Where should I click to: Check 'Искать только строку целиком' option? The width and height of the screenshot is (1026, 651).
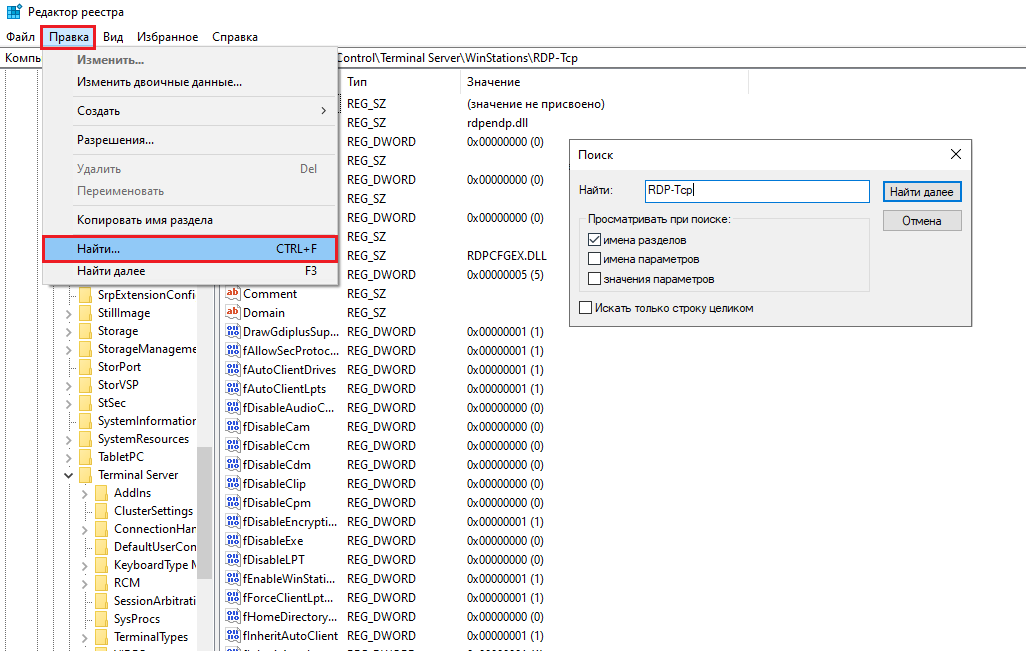(x=586, y=308)
